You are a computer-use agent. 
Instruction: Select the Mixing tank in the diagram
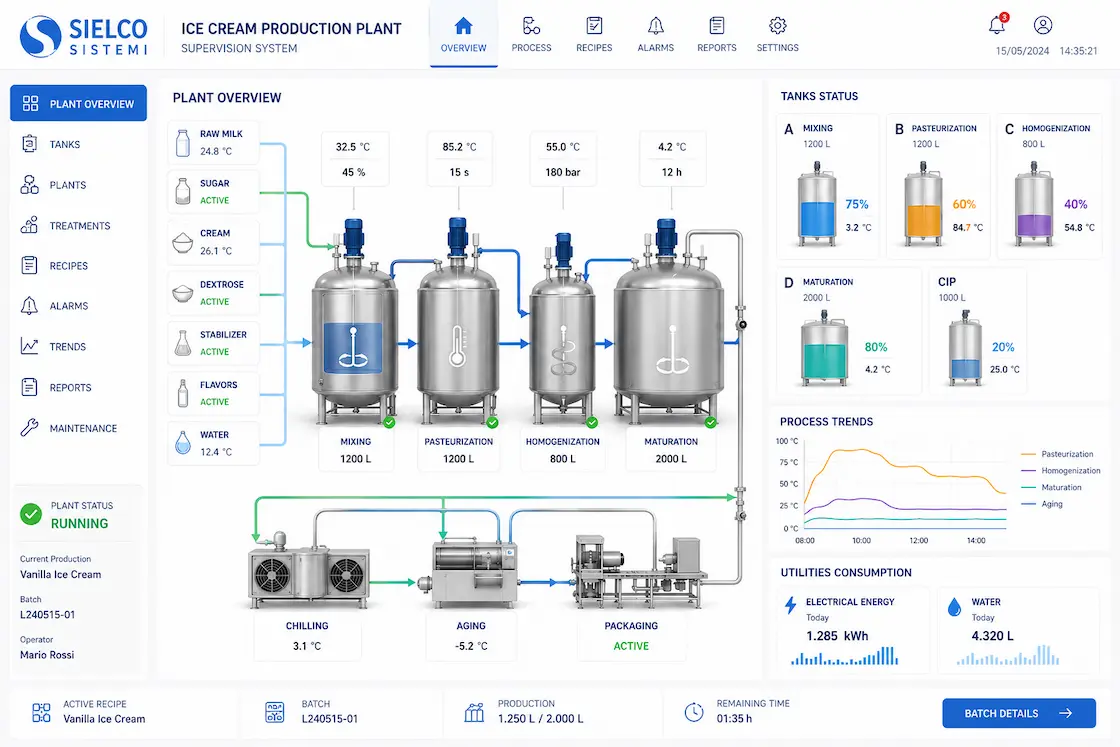[354, 321]
